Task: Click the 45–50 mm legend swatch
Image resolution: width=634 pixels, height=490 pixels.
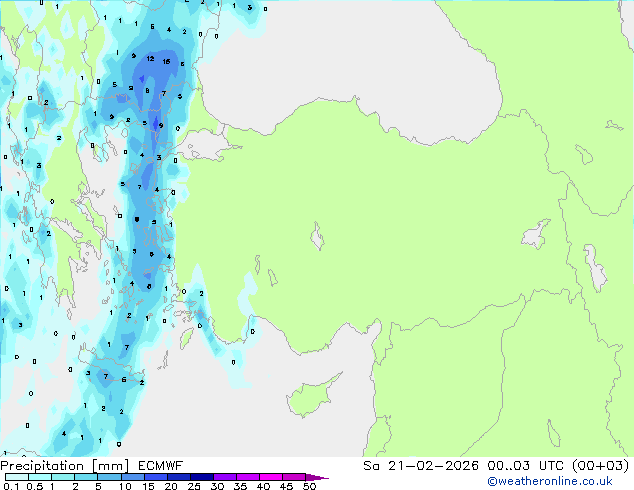Action: 294,477
